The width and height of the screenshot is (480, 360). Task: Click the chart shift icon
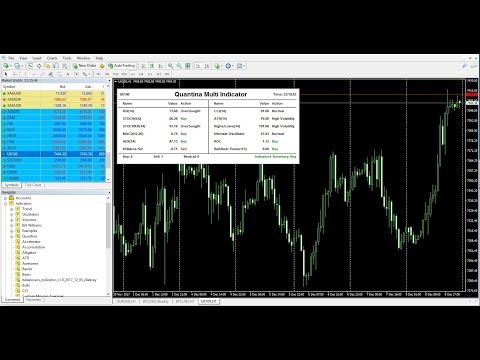(x=207, y=66)
